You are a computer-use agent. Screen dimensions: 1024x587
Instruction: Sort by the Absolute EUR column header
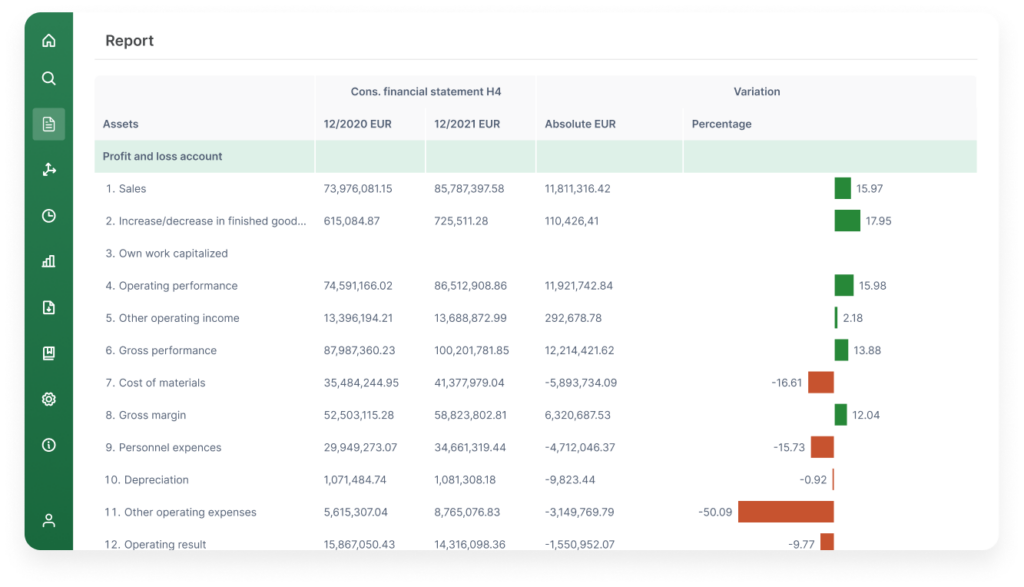tap(581, 123)
